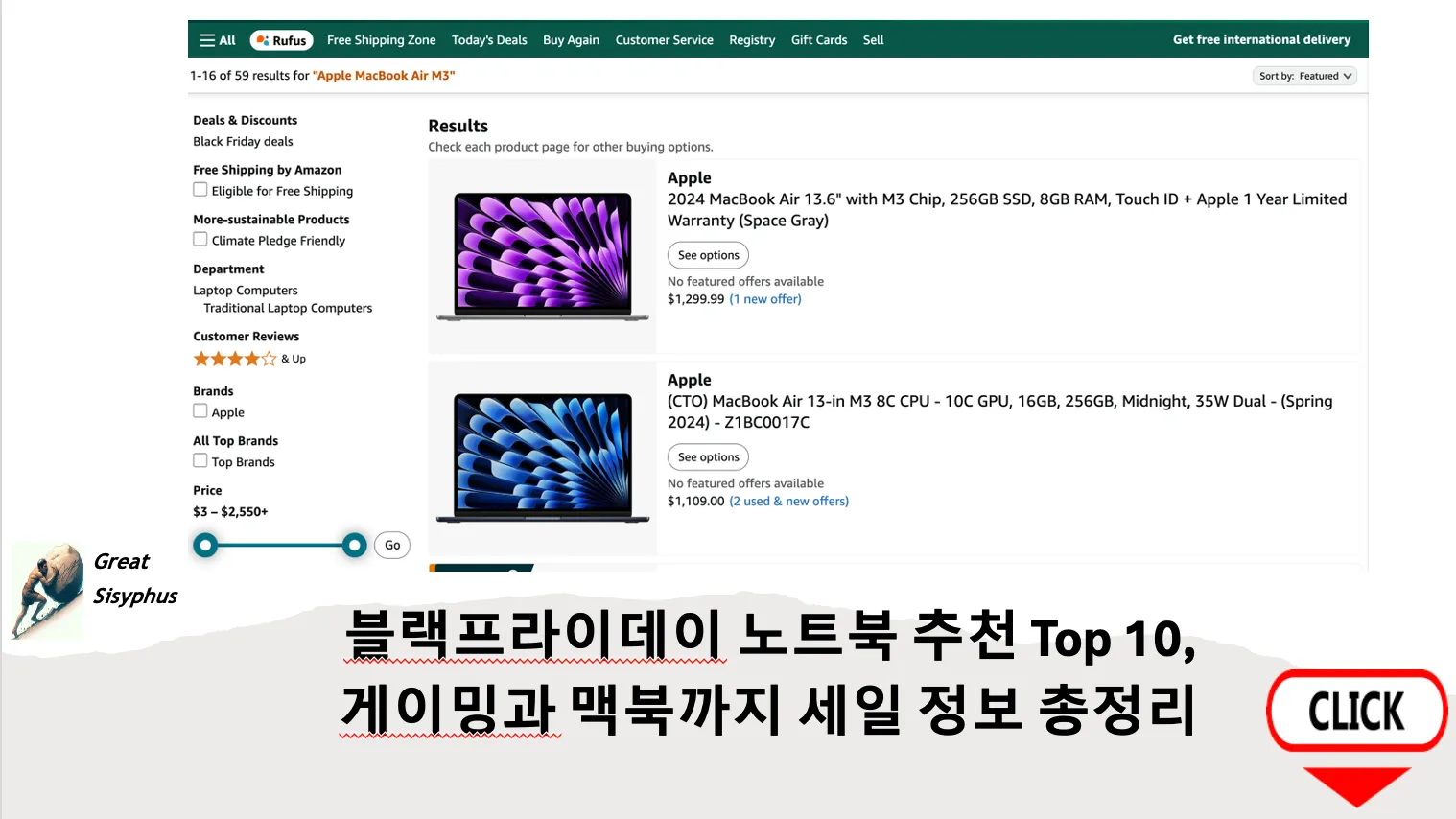Open Amazon's Gift Cards page
The image size is (1456, 819).
(x=818, y=40)
